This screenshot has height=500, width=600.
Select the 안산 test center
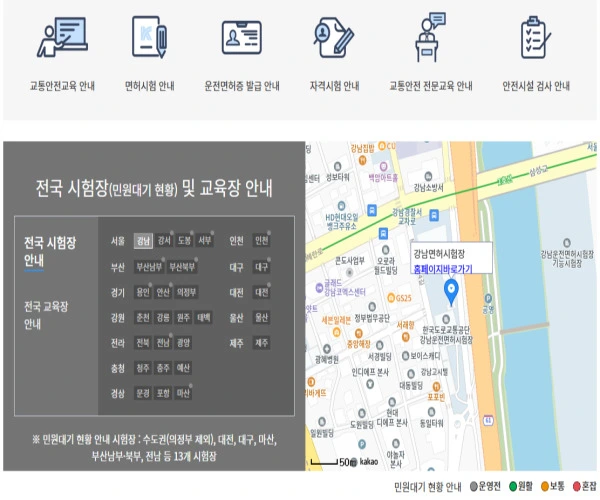click(163, 292)
